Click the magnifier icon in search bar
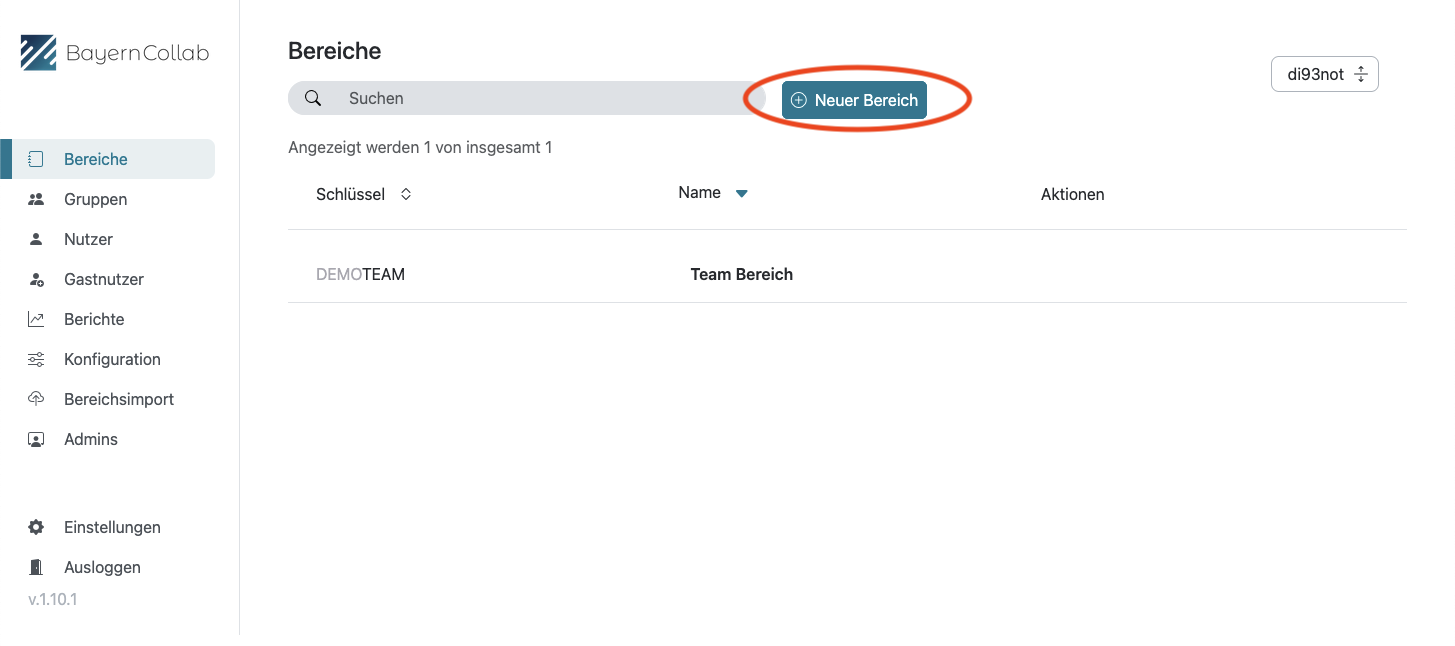Screen dimensions: 1455x646 [x=313, y=98]
